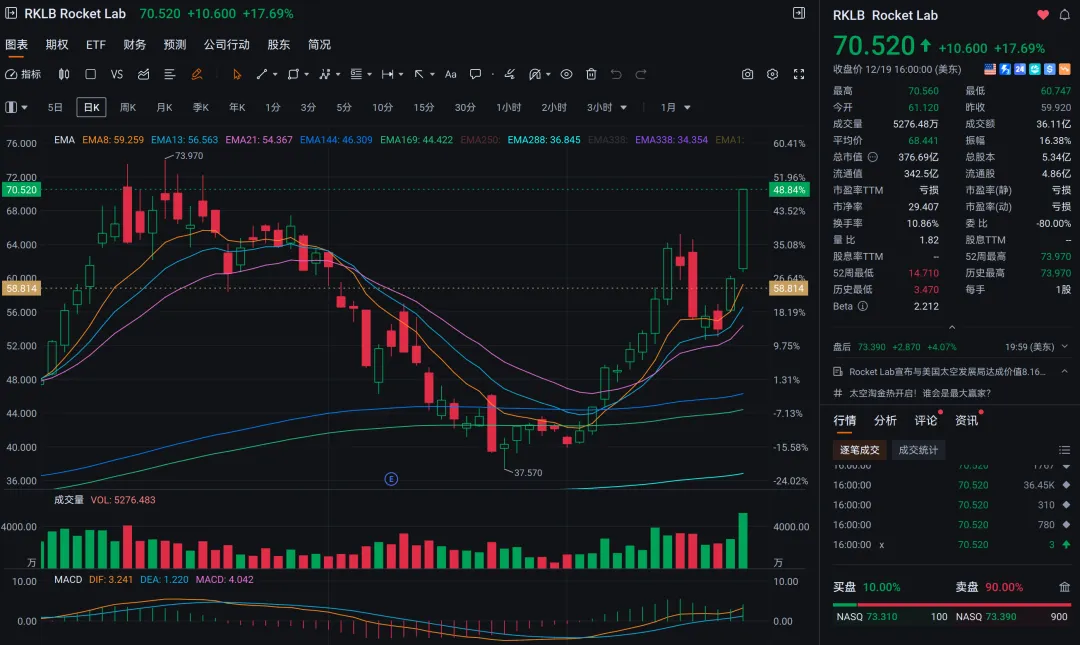The height and width of the screenshot is (645, 1080).
Task: Click the list icon beside 成交统计
Action: [1064, 450]
